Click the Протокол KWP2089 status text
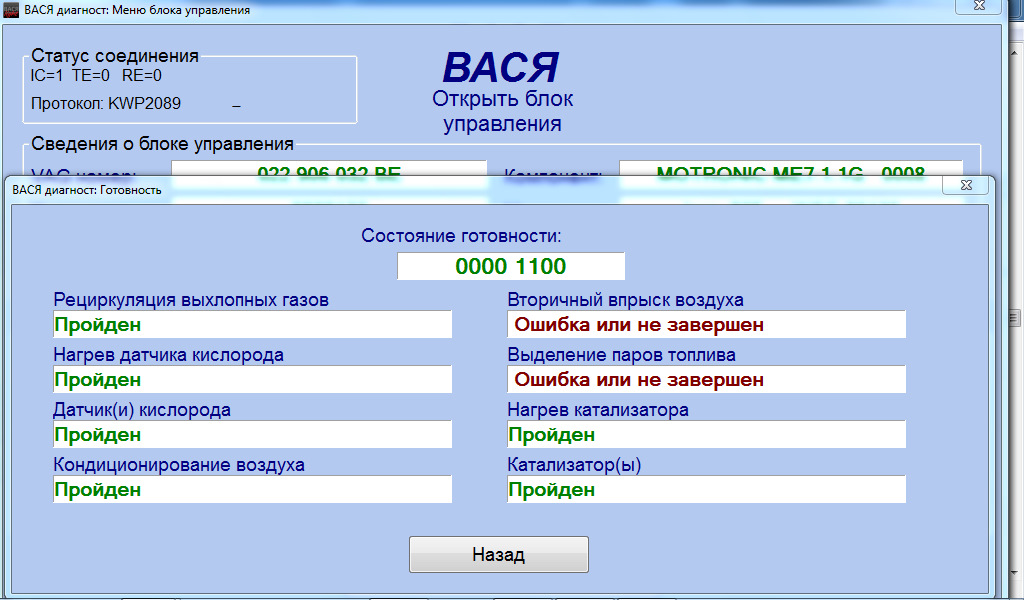This screenshot has width=1024, height=600. click(106, 103)
